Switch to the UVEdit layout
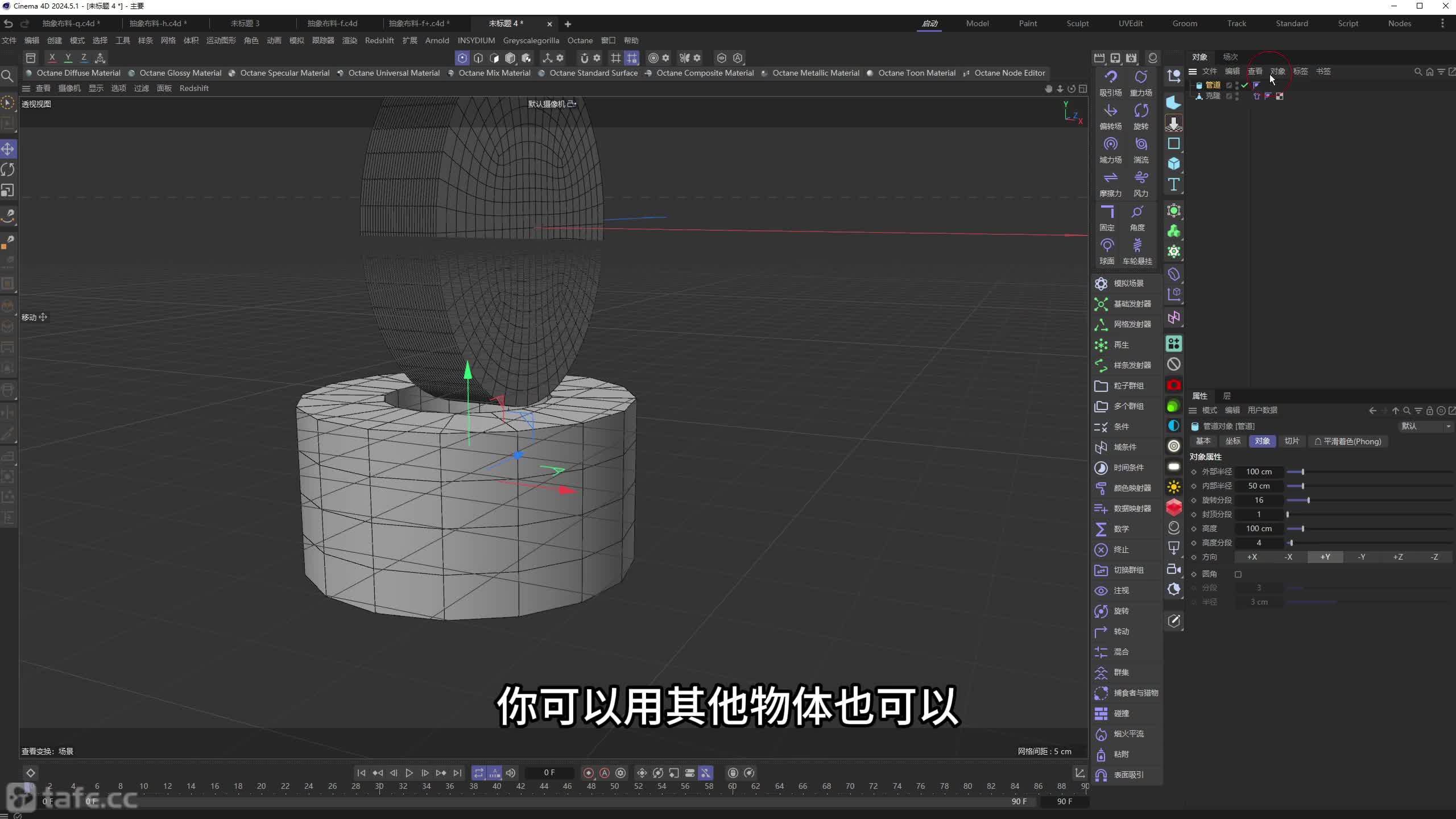1456x819 pixels. [x=1131, y=23]
